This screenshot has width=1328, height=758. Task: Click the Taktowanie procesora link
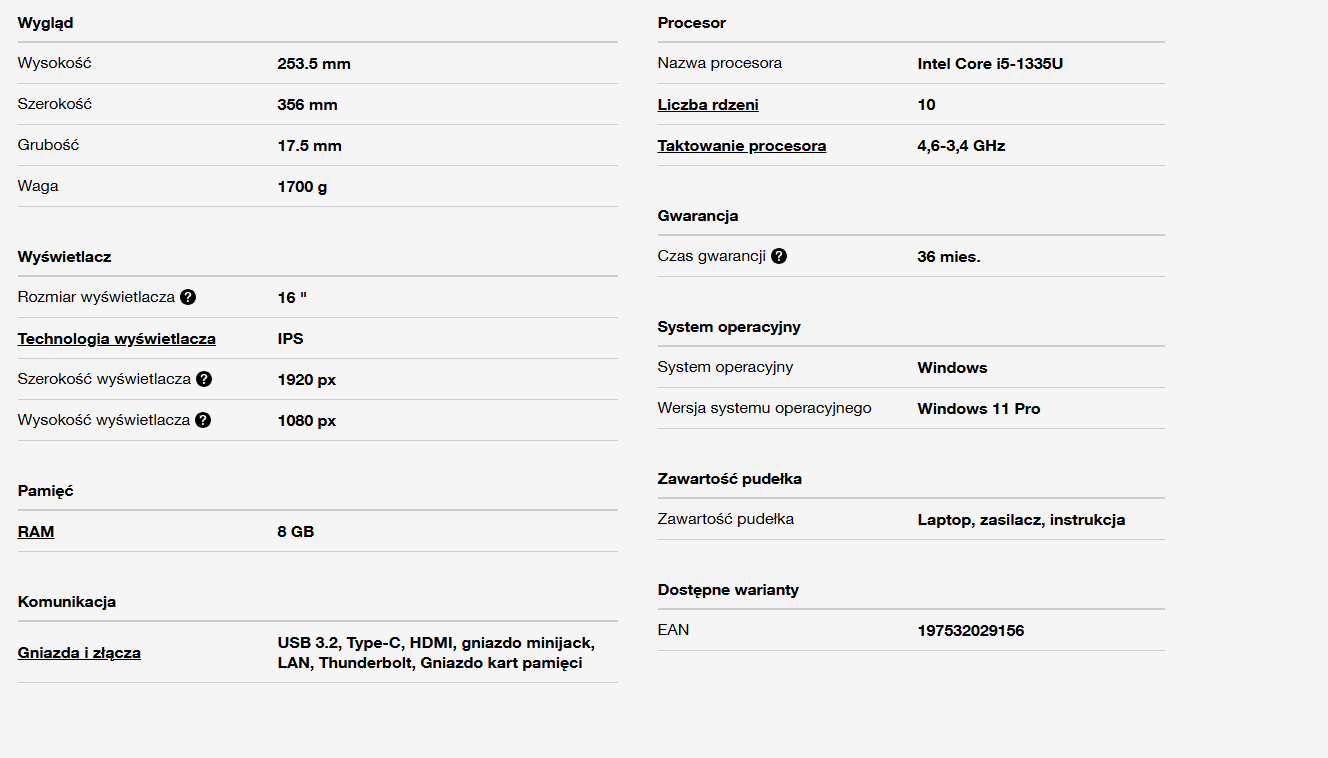click(742, 146)
